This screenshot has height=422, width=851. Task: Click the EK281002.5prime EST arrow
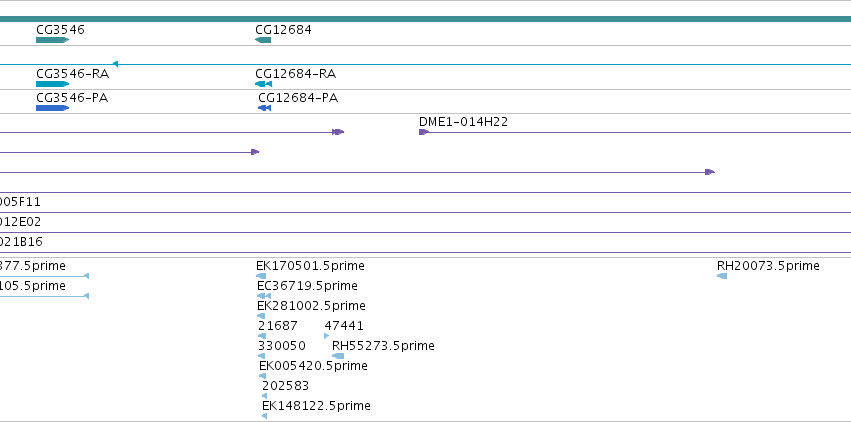(x=261, y=316)
